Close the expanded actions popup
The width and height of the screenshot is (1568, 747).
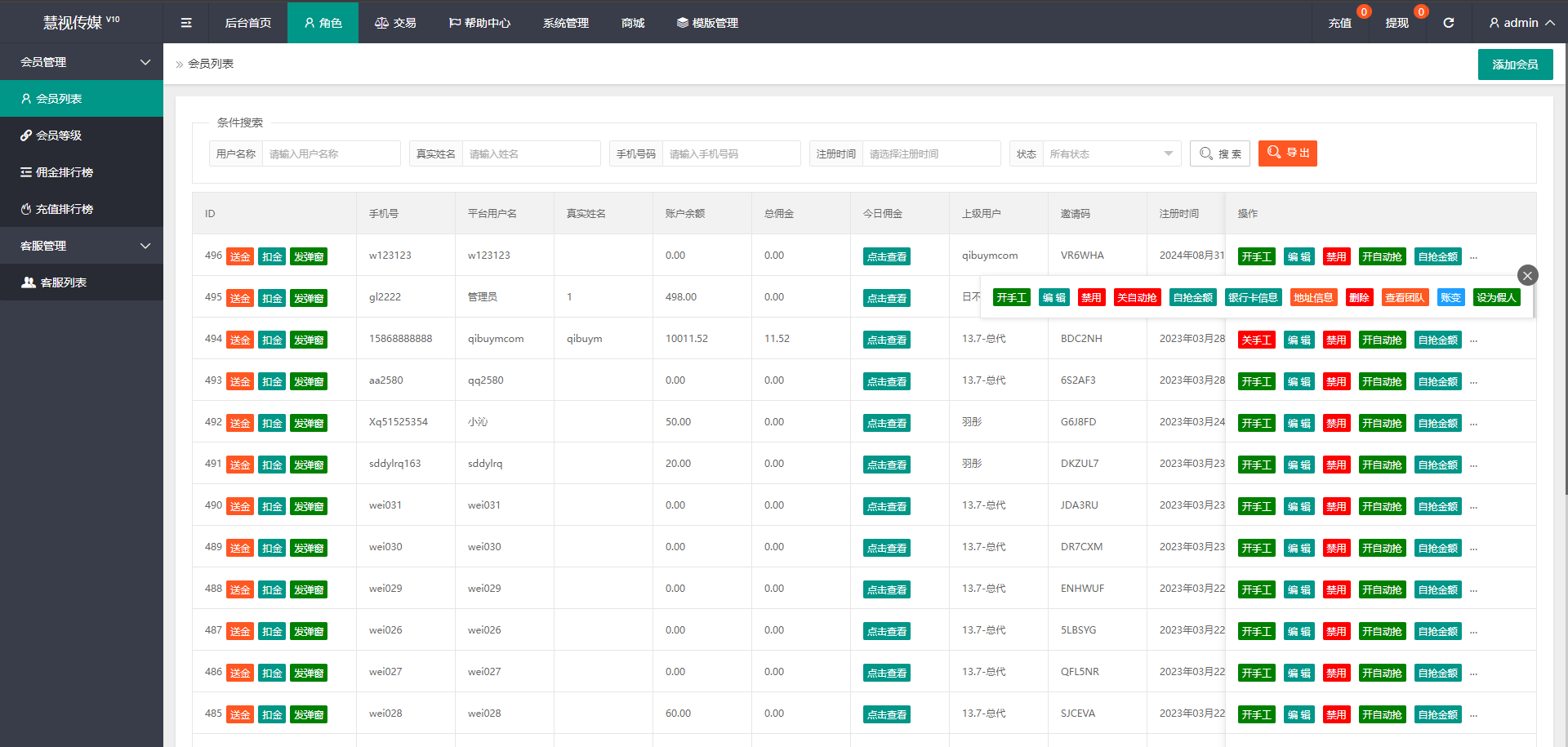[x=1527, y=276]
